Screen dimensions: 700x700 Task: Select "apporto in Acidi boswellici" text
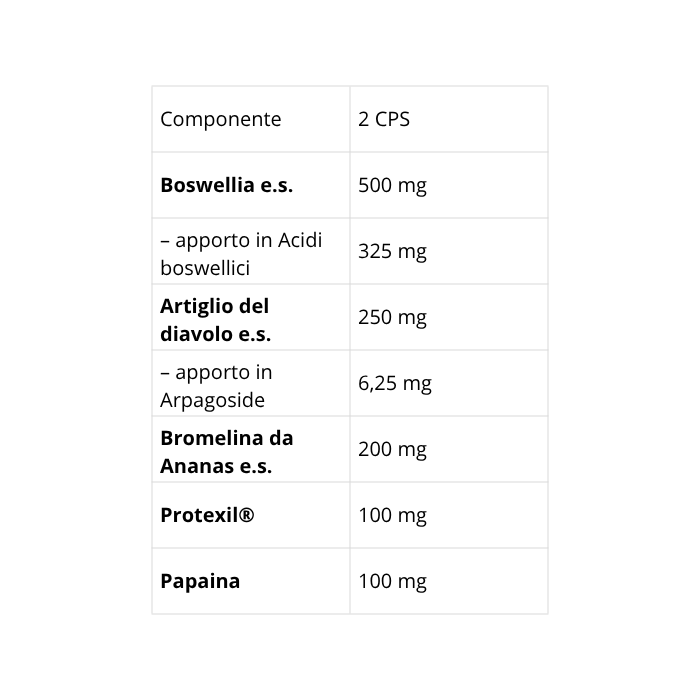coord(241,254)
